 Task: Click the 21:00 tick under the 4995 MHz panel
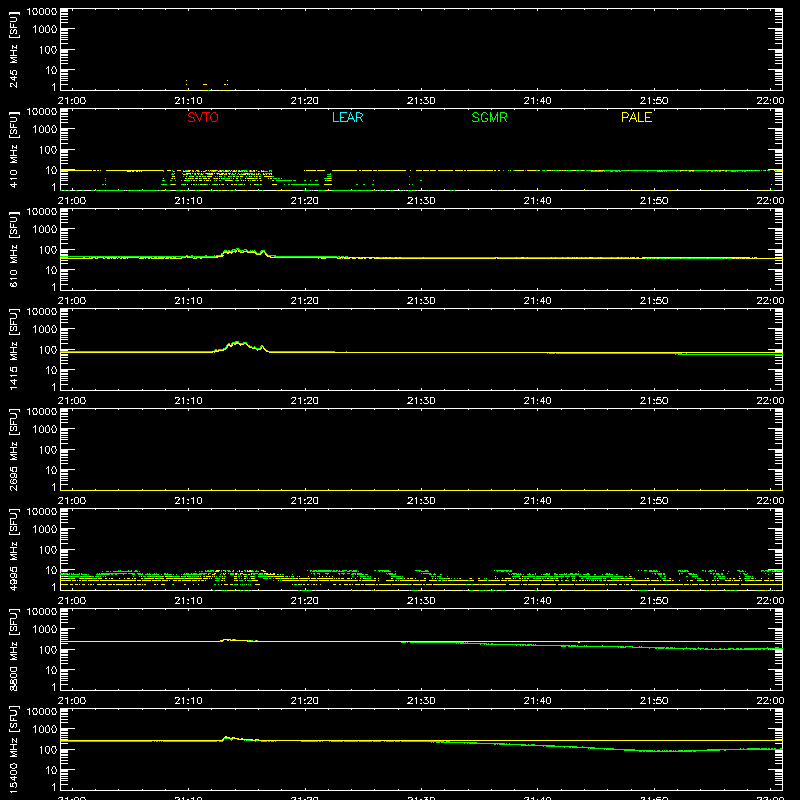coord(72,601)
